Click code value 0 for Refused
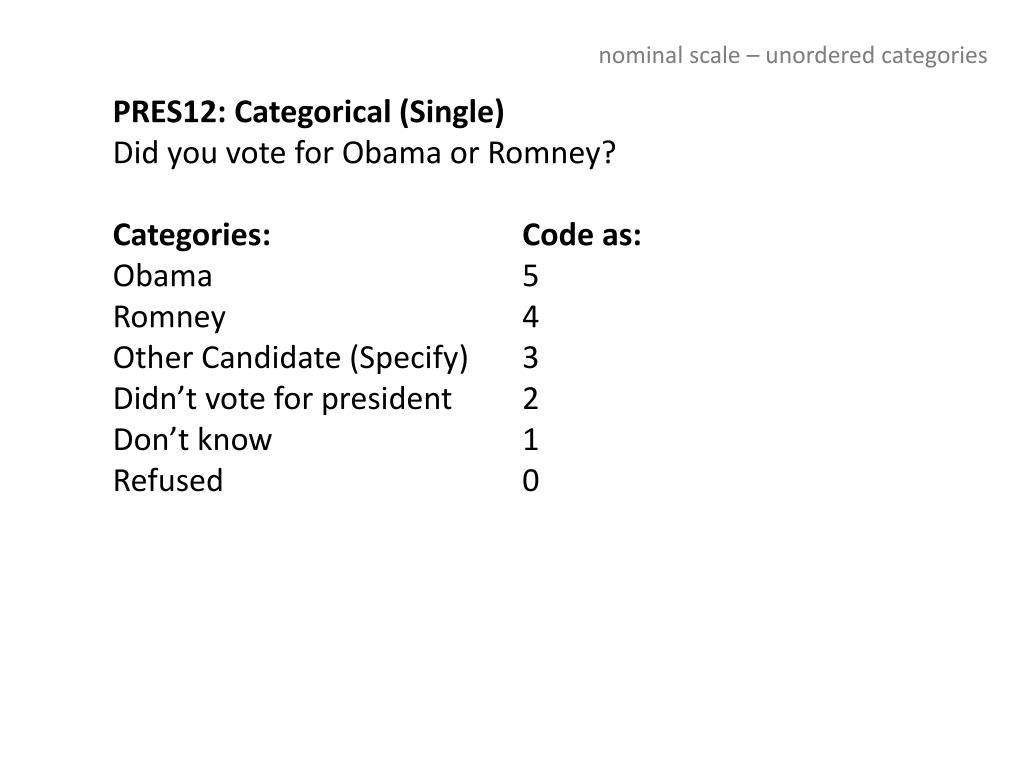 (x=530, y=481)
